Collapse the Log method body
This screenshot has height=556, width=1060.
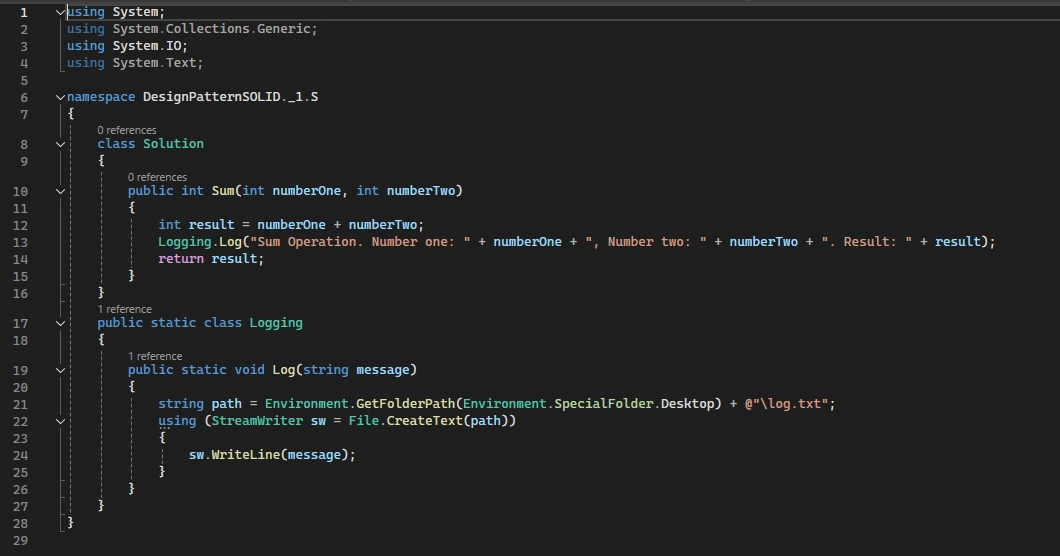point(60,371)
